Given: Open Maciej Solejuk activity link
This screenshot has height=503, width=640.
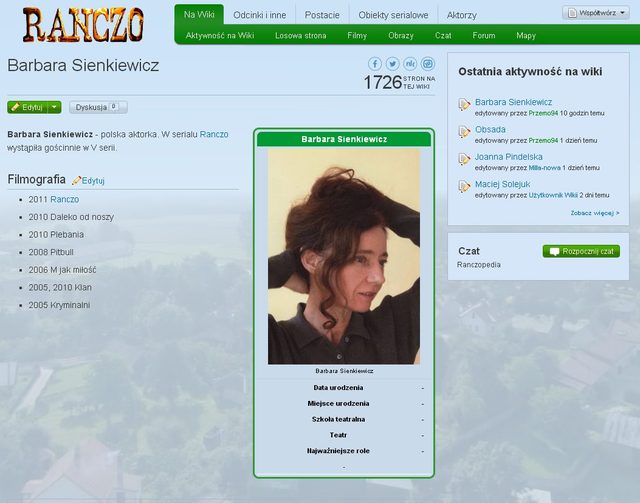Looking at the screenshot, I should [502, 184].
